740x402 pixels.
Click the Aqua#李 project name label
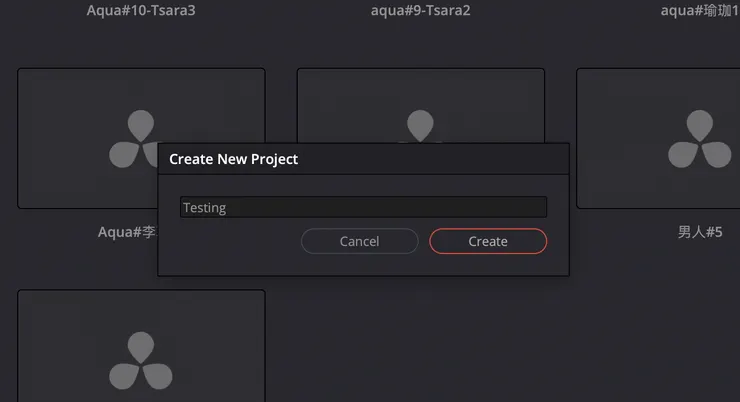tap(127, 232)
